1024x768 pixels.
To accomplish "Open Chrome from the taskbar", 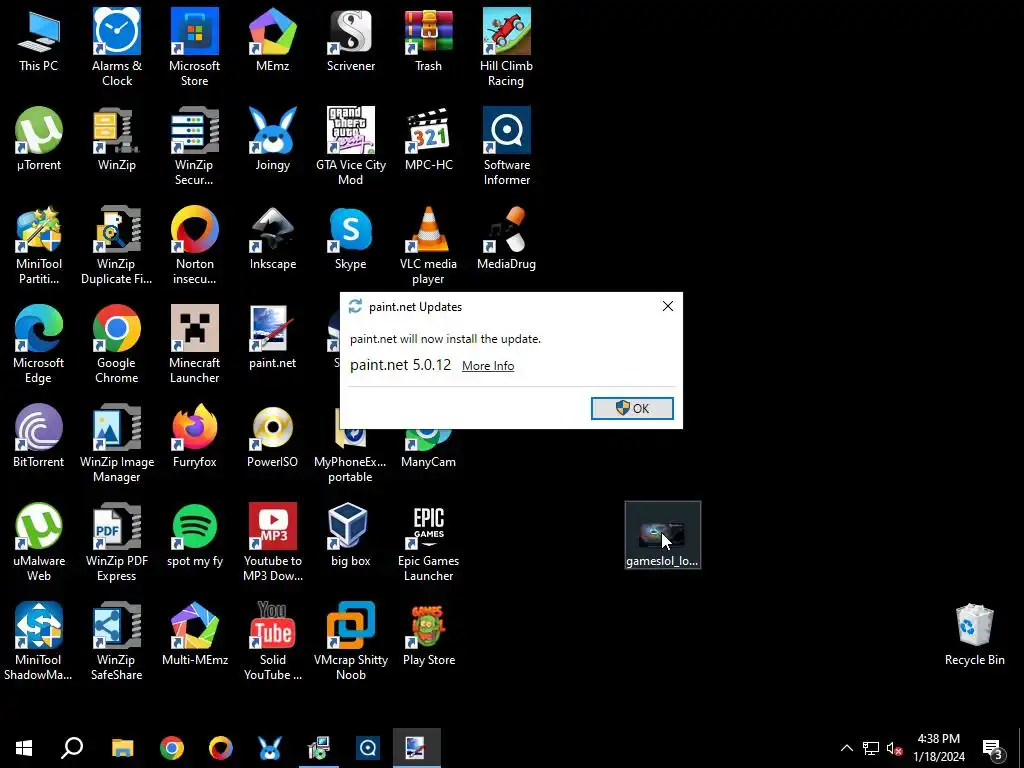I will 172,748.
